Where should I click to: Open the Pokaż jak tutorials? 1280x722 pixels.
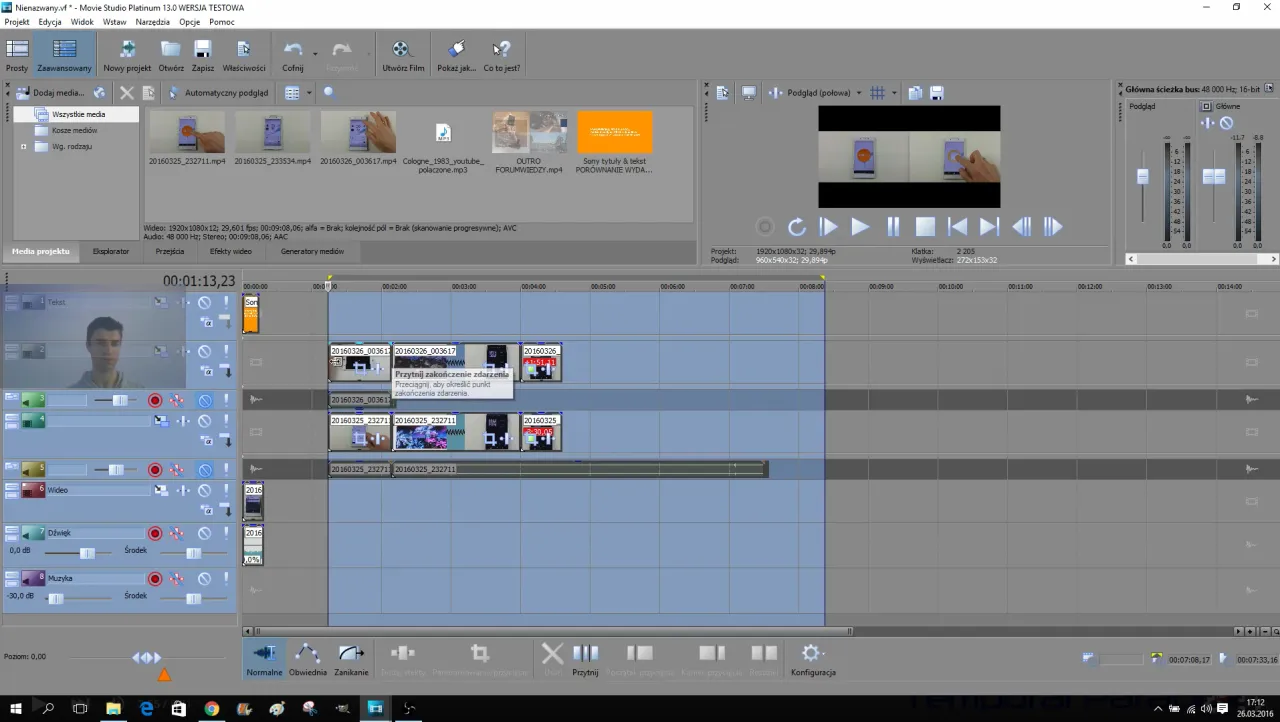click(457, 56)
